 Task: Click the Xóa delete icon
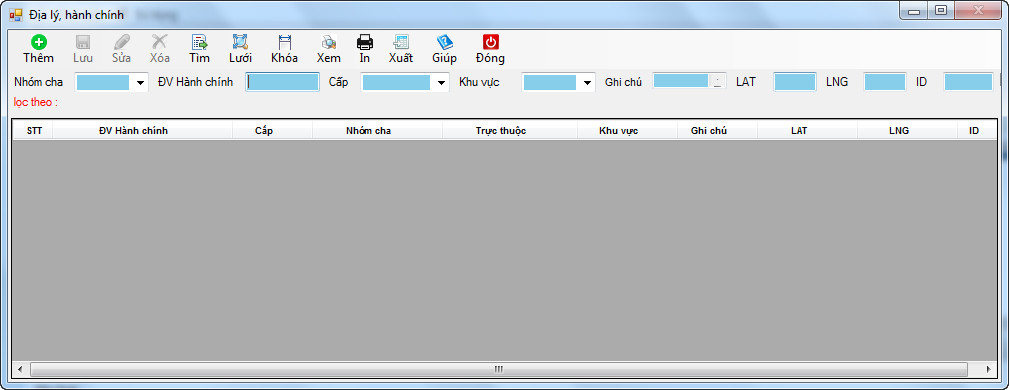160,42
